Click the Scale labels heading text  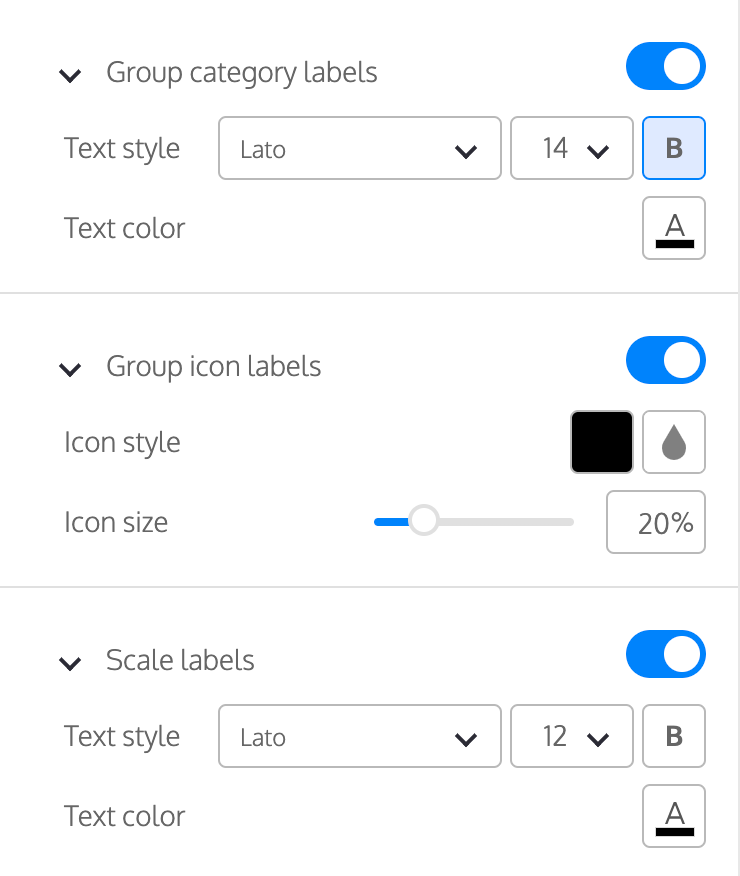pyautogui.click(x=180, y=660)
